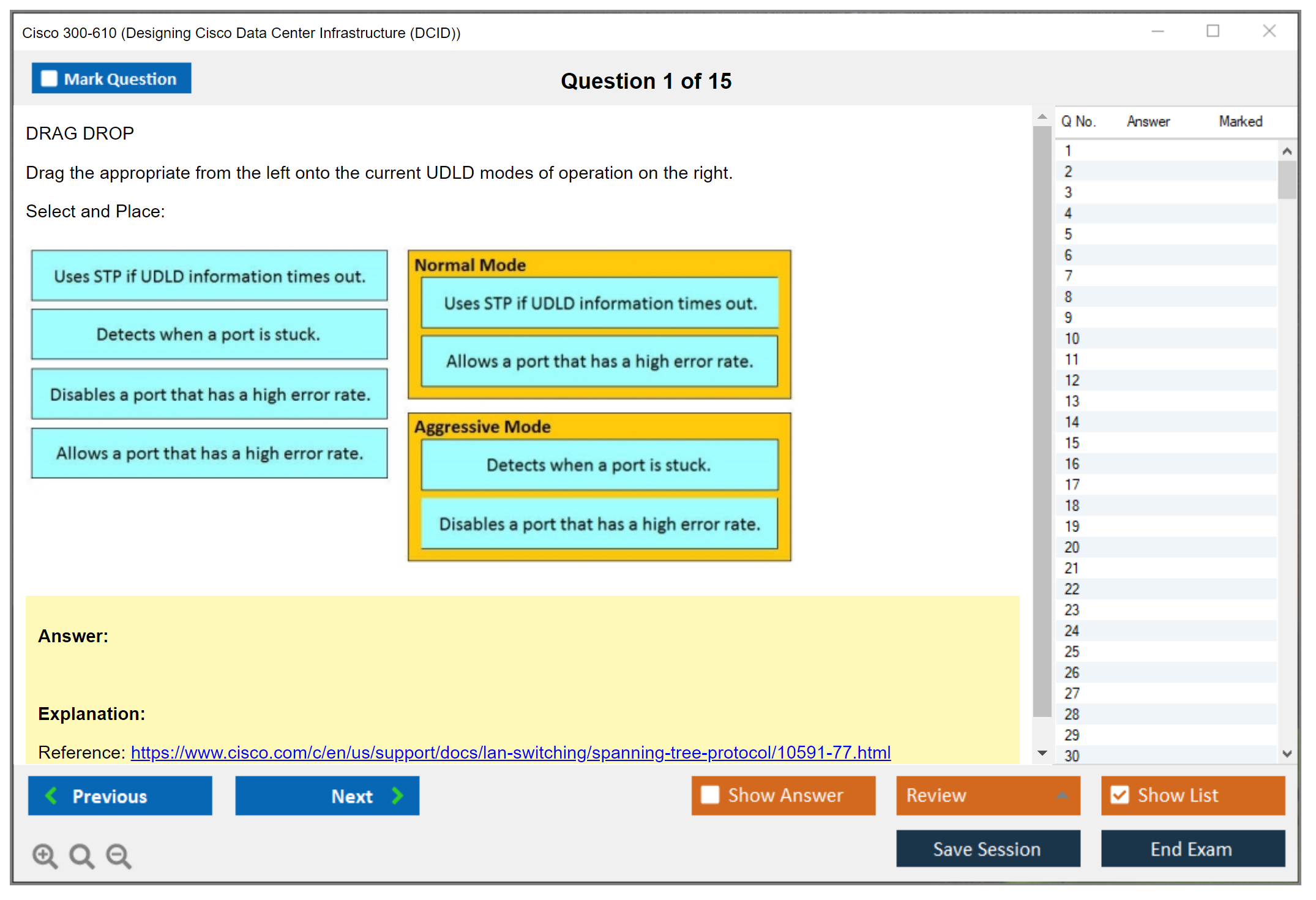
Task: Click question list scroll-down arrow
Action: point(1287,754)
